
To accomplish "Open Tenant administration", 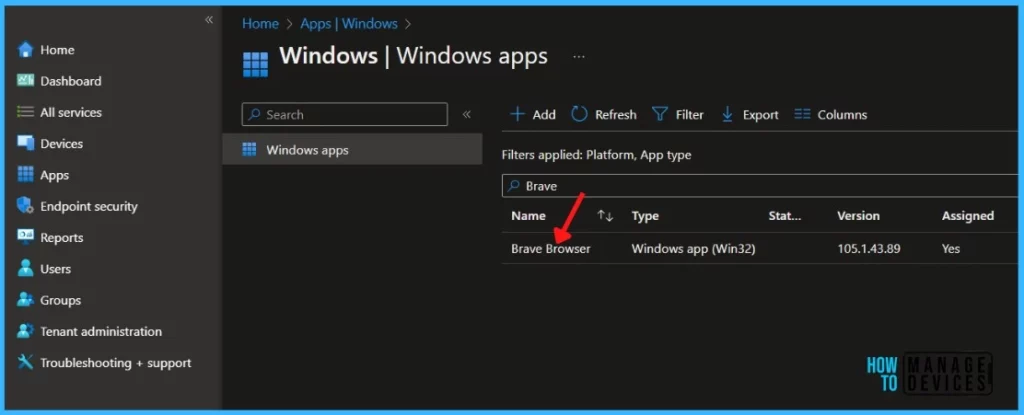I will 89,331.
